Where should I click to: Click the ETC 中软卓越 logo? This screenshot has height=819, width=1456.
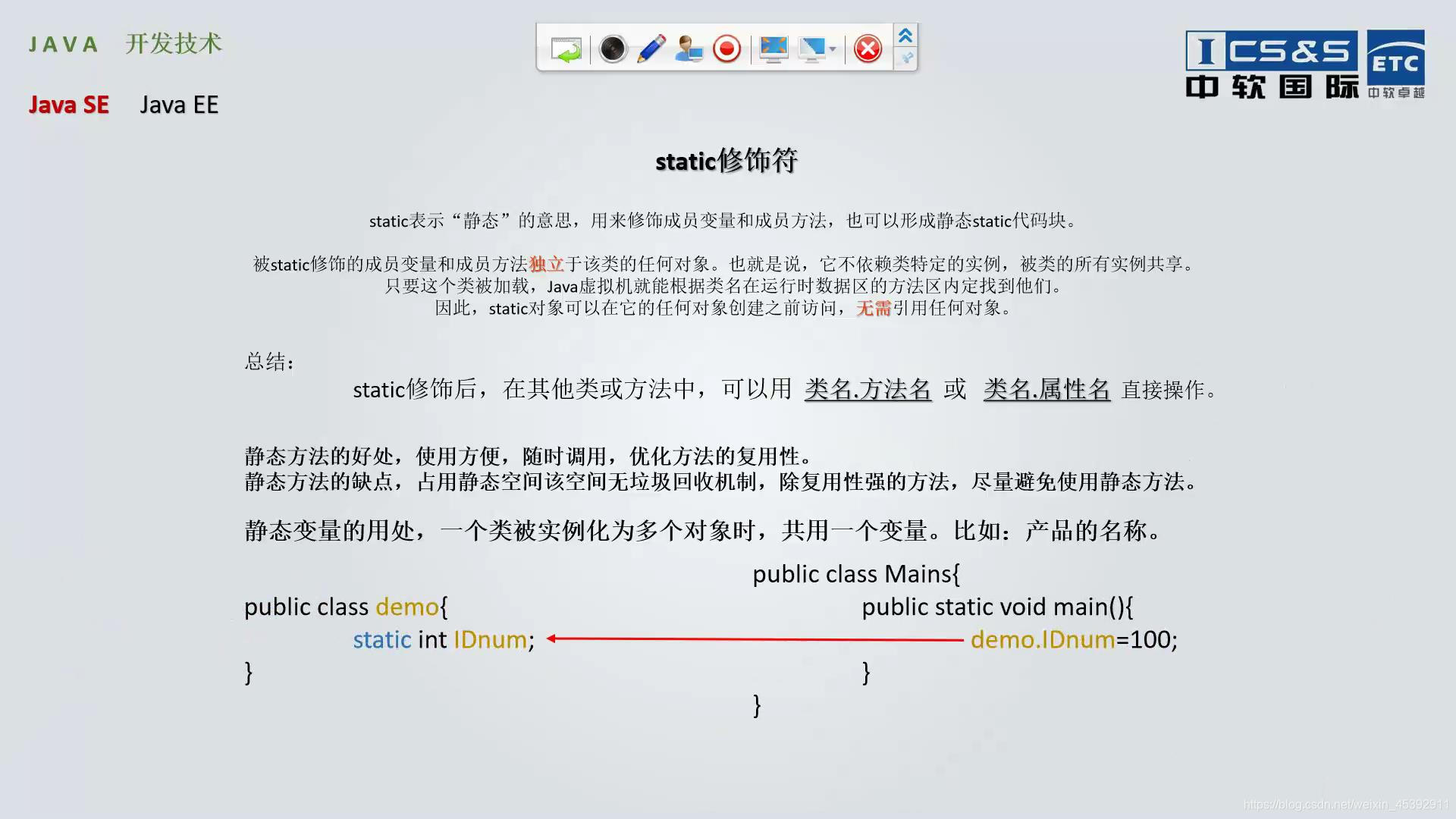[1395, 65]
